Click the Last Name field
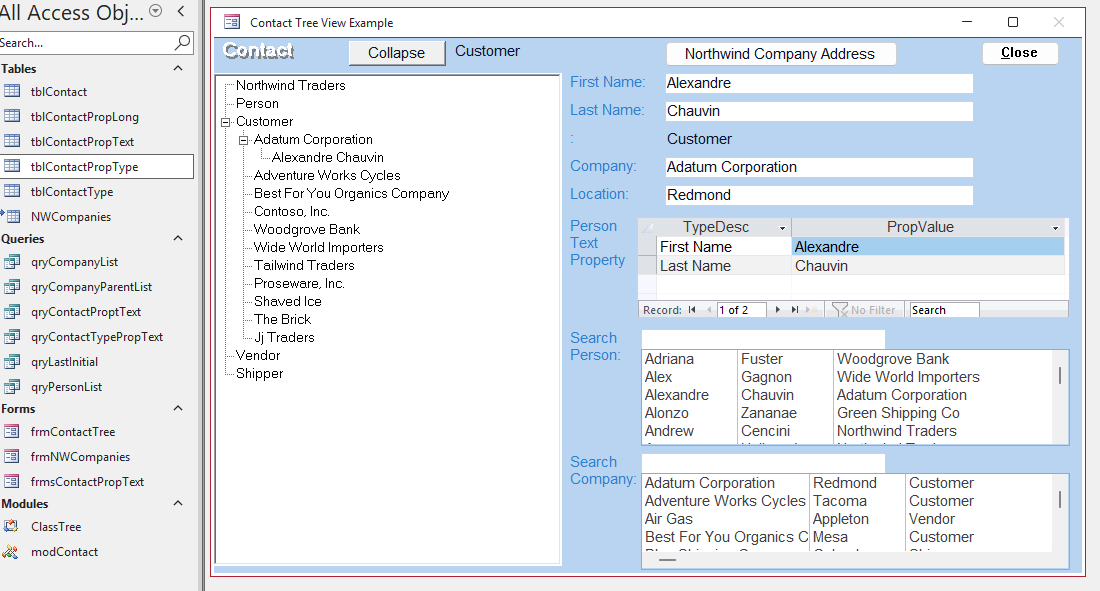 click(819, 111)
